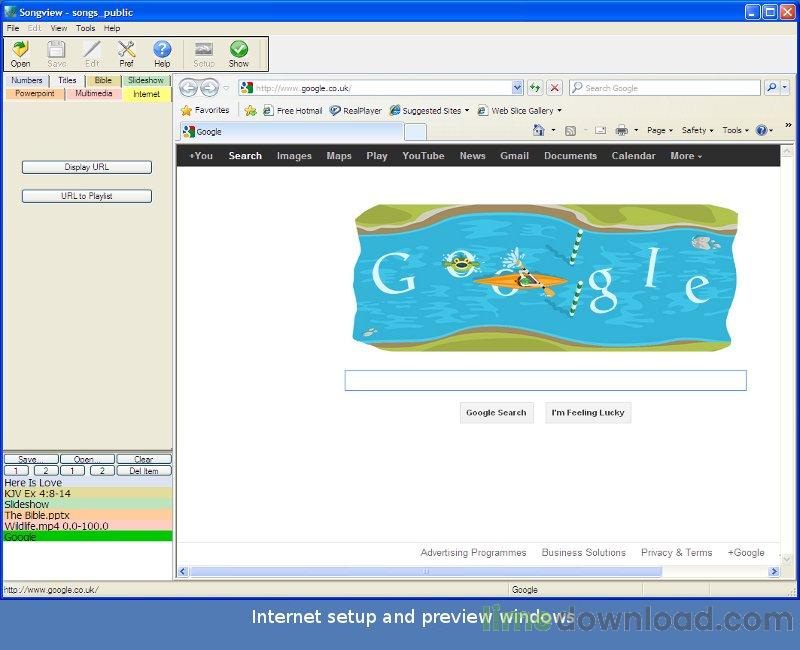Open the Safety menu dropdown
Image resolution: width=800 pixels, height=650 pixels.
click(697, 130)
